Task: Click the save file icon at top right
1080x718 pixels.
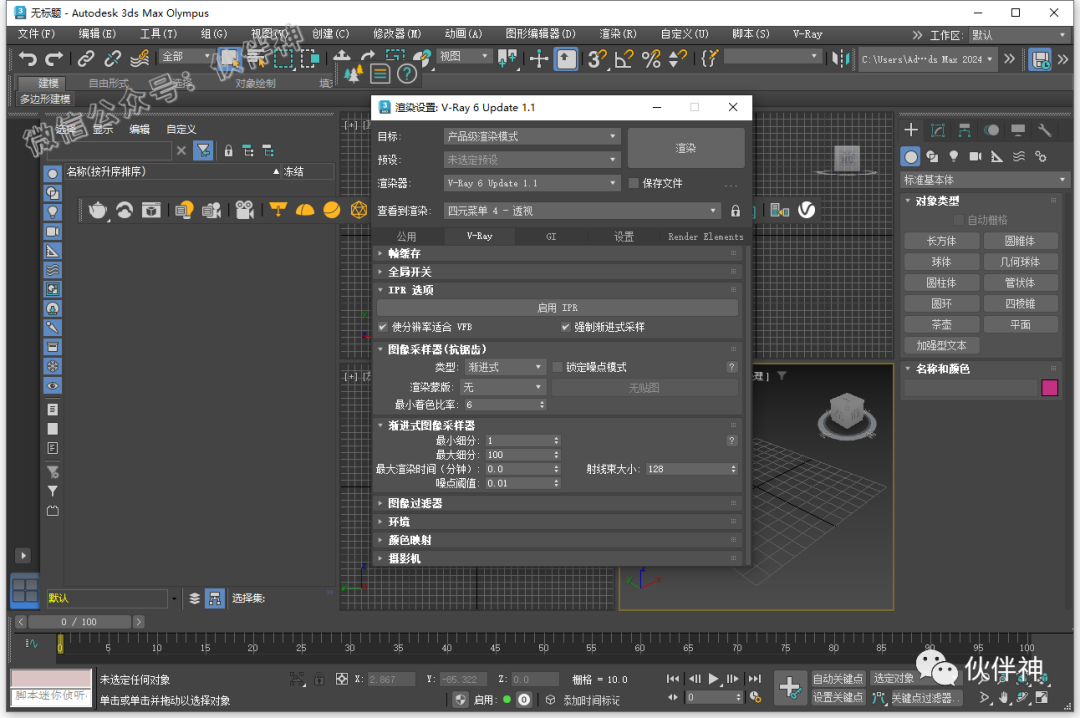Action: (1039, 59)
